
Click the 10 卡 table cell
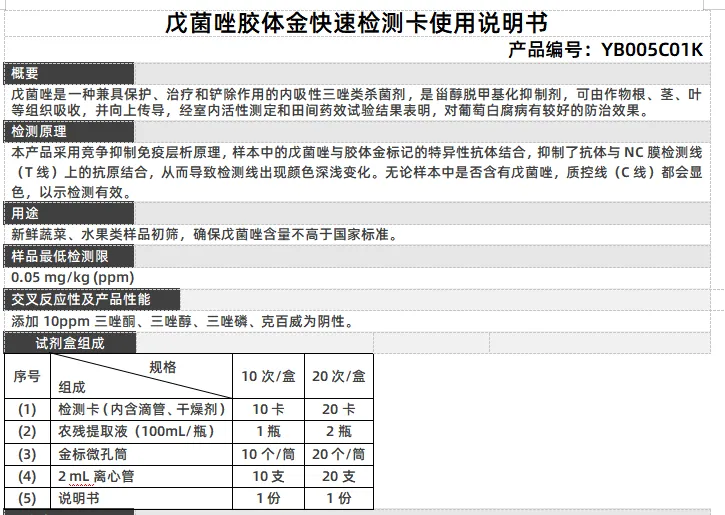pos(268,409)
